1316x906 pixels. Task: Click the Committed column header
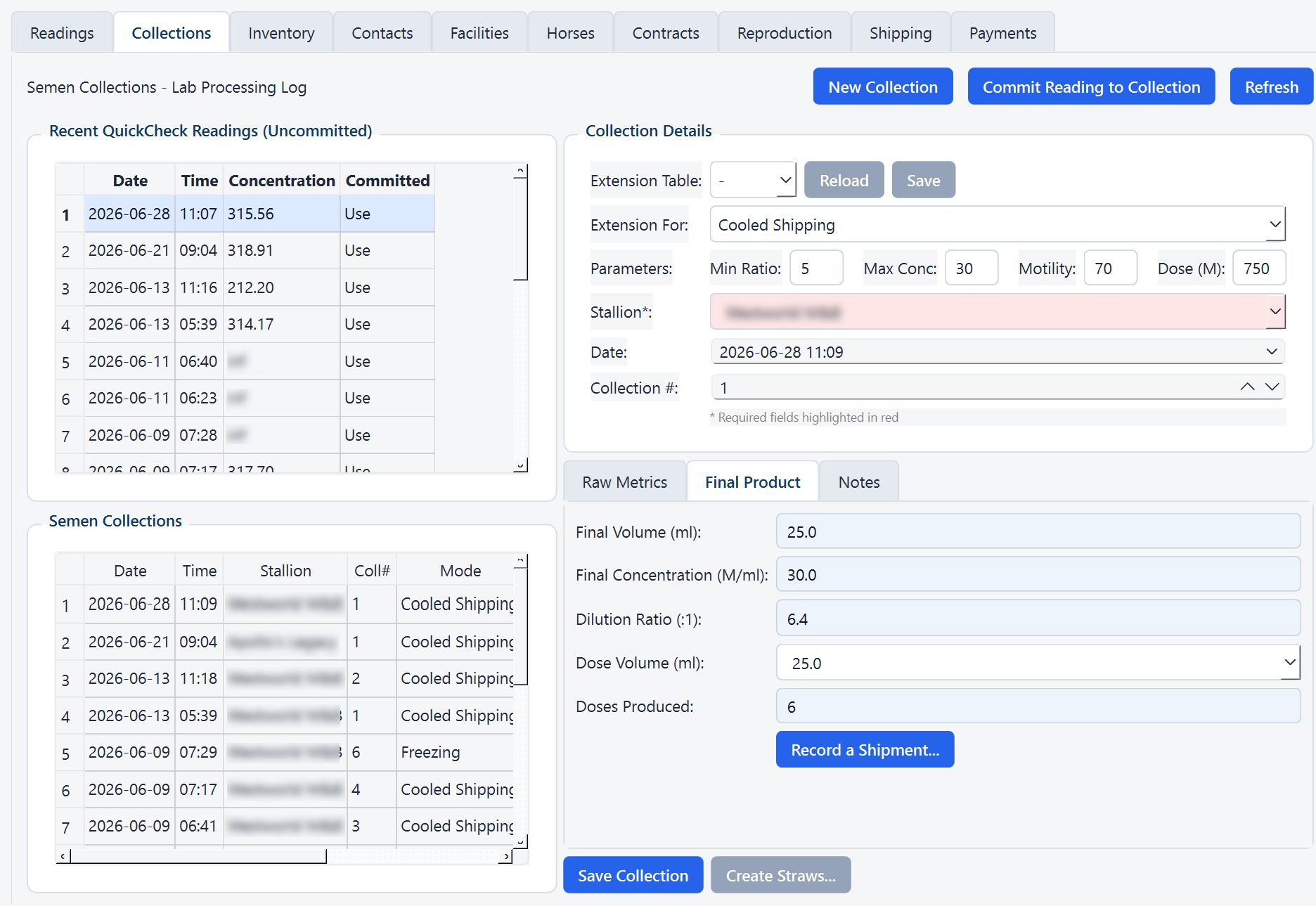387,181
